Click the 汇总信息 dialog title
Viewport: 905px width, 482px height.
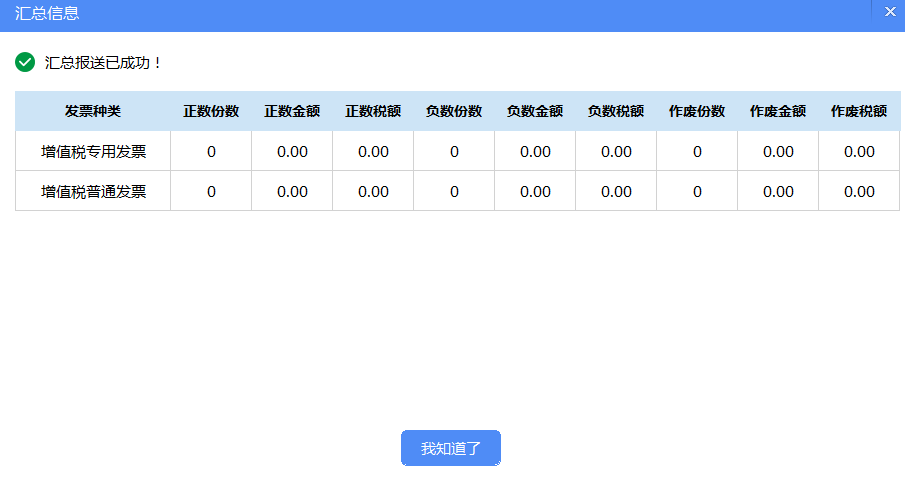(47, 13)
